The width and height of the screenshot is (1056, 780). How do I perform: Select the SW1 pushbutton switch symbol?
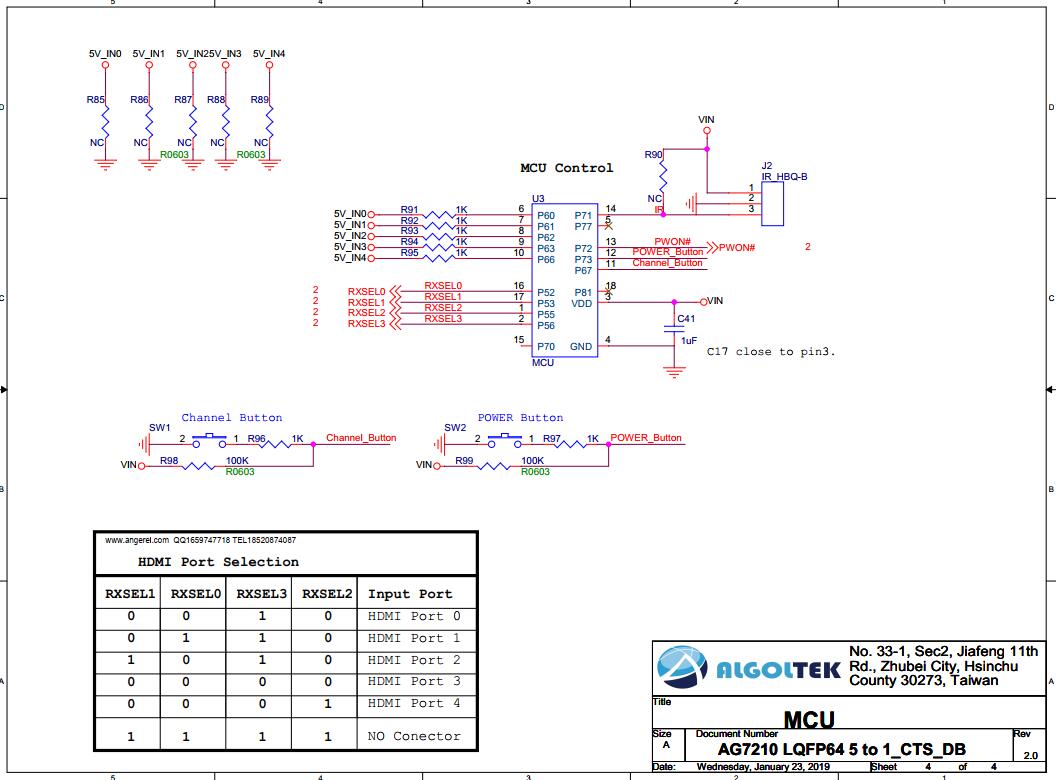pos(209,441)
